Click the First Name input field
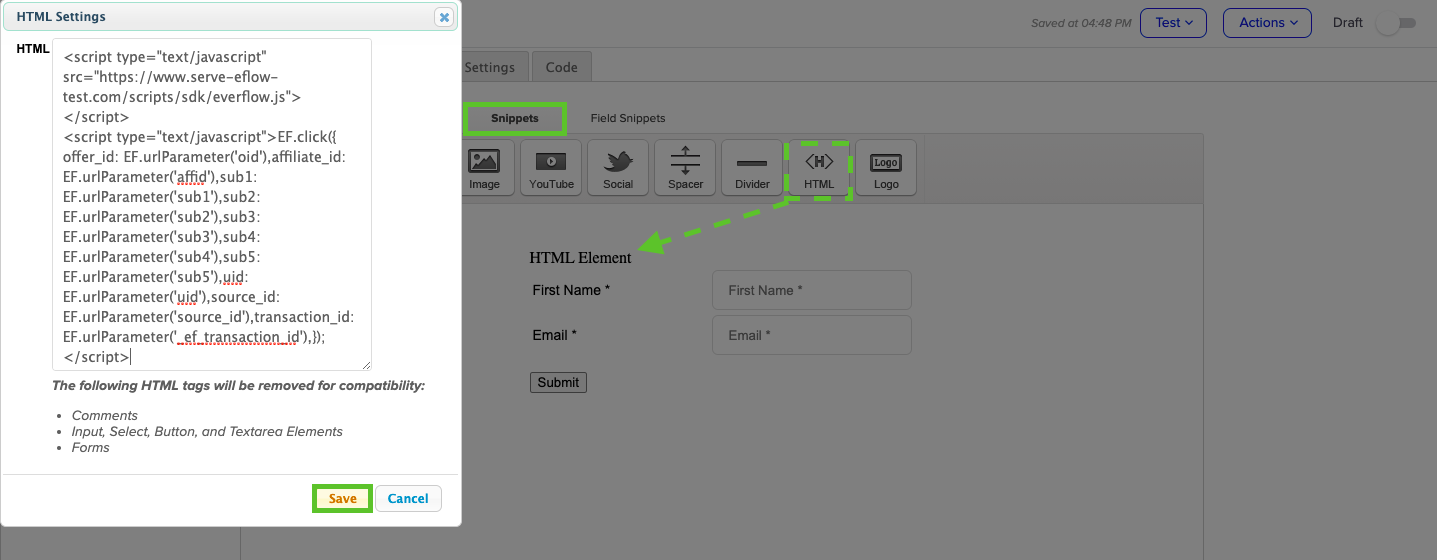The width and height of the screenshot is (1437, 560). [x=812, y=290]
